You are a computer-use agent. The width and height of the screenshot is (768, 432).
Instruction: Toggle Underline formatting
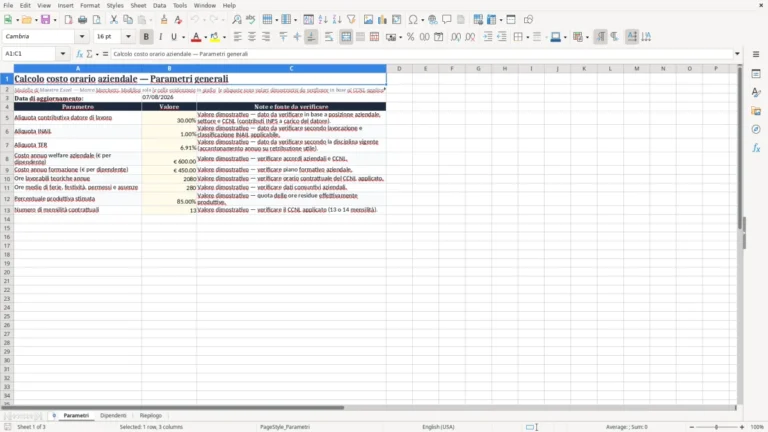point(173,37)
